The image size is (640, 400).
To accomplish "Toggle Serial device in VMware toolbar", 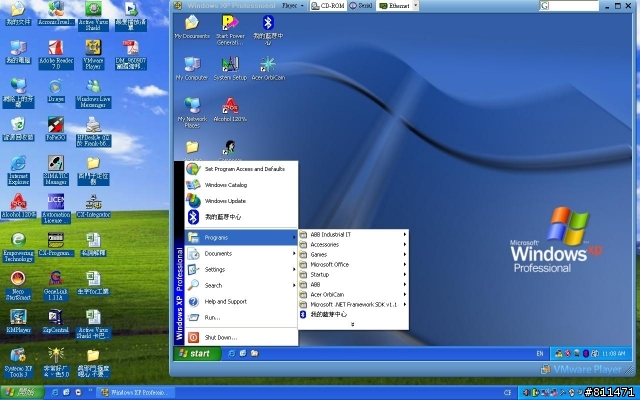I will (361, 6).
